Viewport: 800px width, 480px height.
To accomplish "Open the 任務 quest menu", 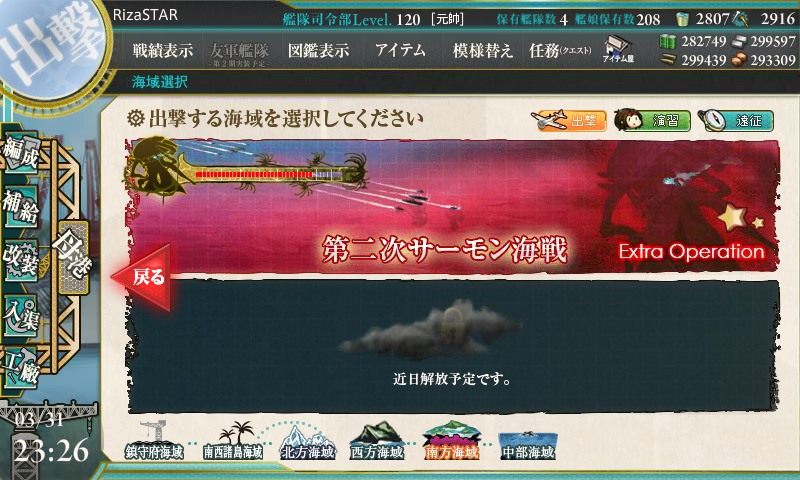I will point(560,50).
